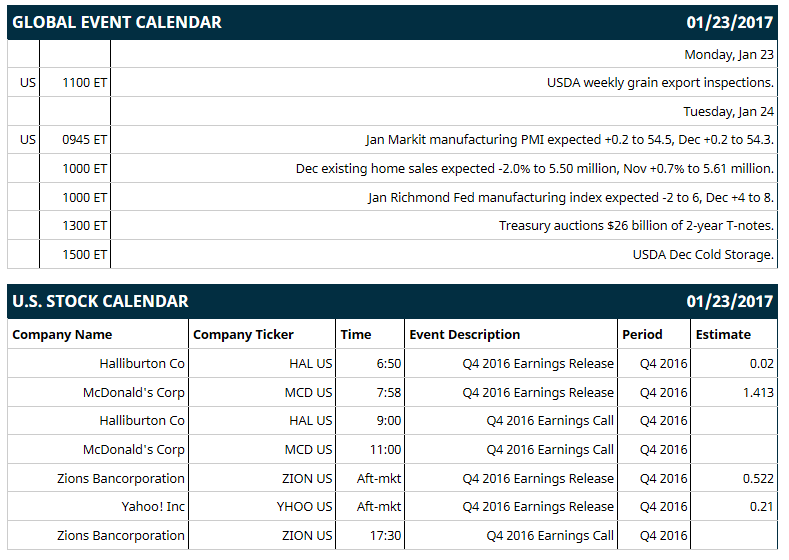Click the 01/23/2017 date in Global Event header
Image resolution: width=789 pixels, height=560 pixels.
coord(730,22)
